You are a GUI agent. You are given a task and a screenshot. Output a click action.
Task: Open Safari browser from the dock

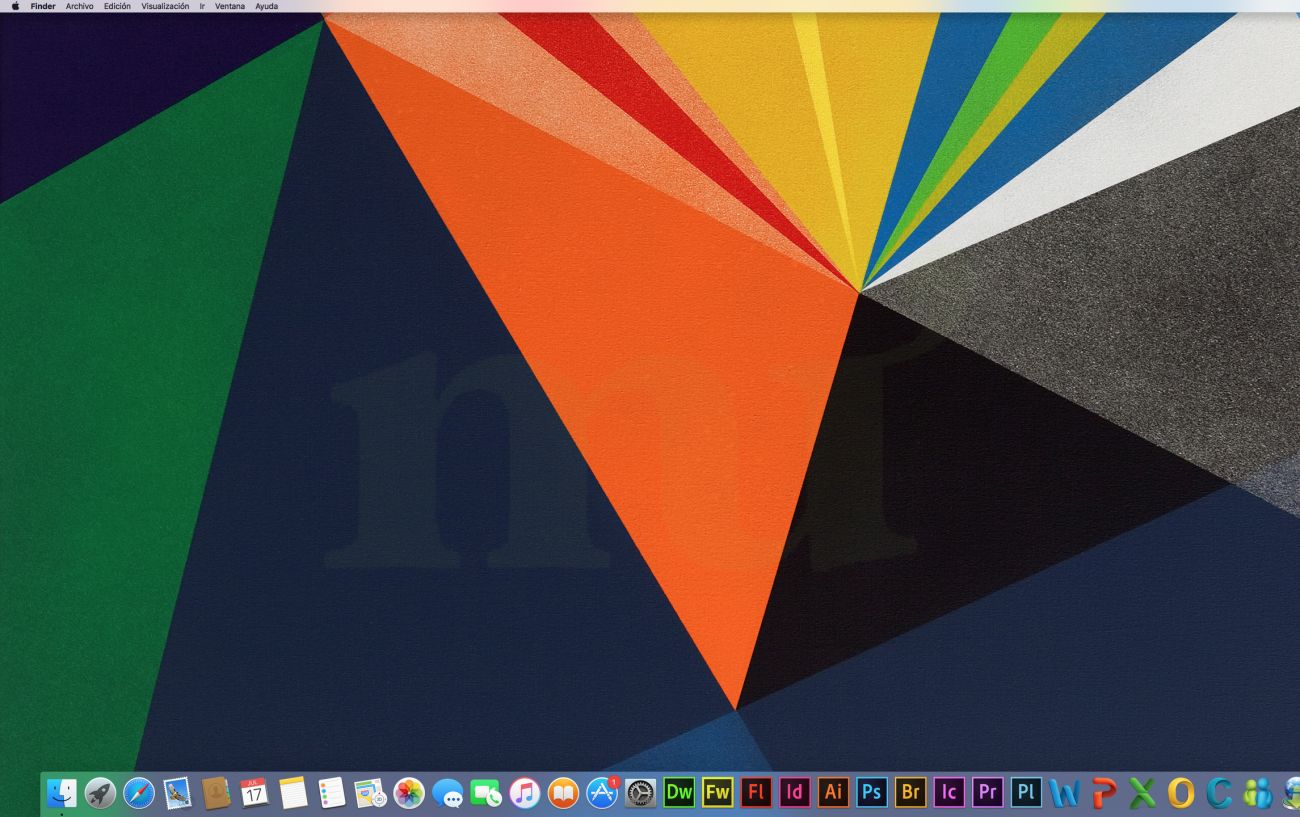pyautogui.click(x=139, y=793)
